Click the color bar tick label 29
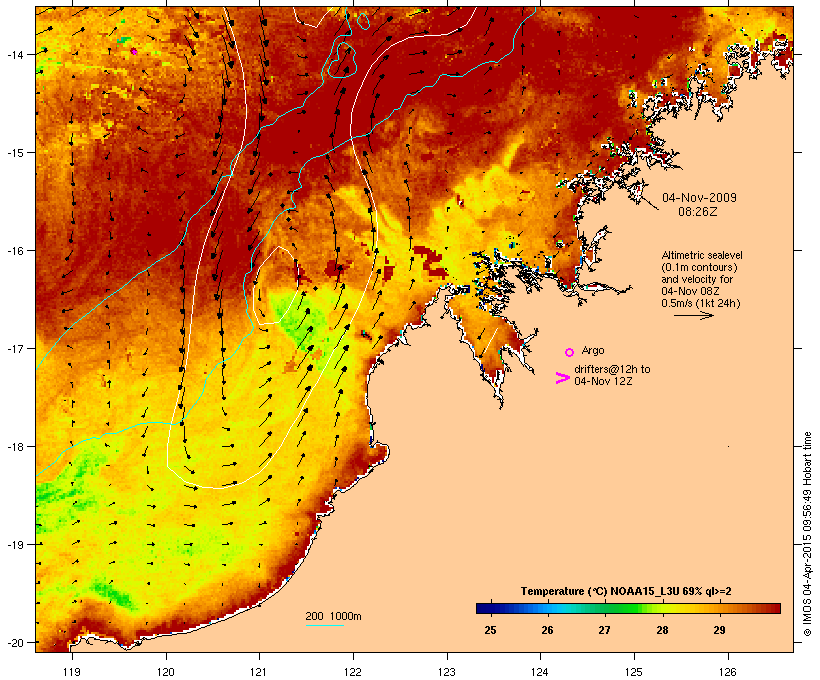 (720, 630)
